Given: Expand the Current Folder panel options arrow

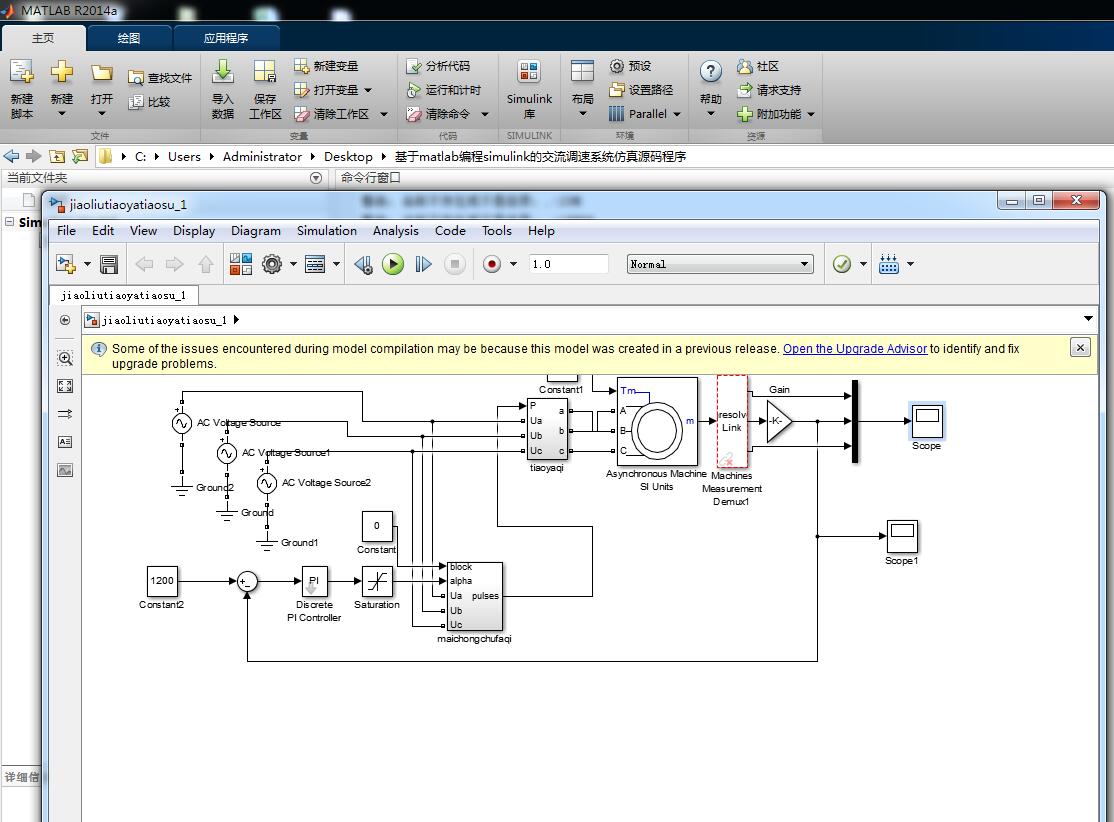Looking at the screenshot, I should click(316, 178).
